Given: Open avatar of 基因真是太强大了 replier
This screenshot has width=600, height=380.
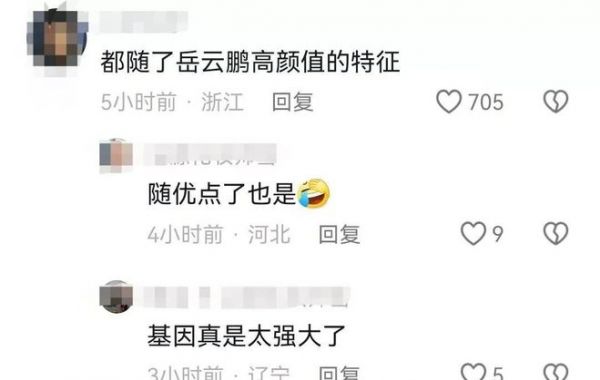Looking at the screenshot, I should (116, 297).
